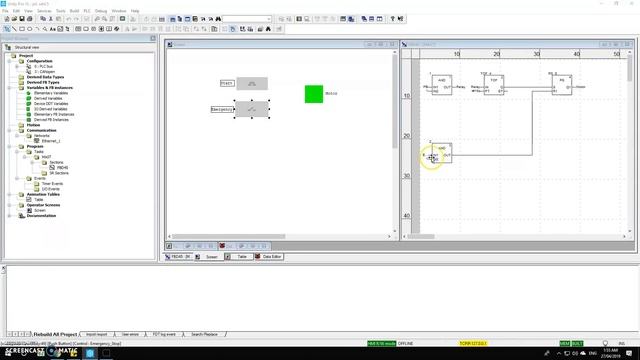
Task: Select Derived FB Types in project tree
Action: (x=43, y=82)
